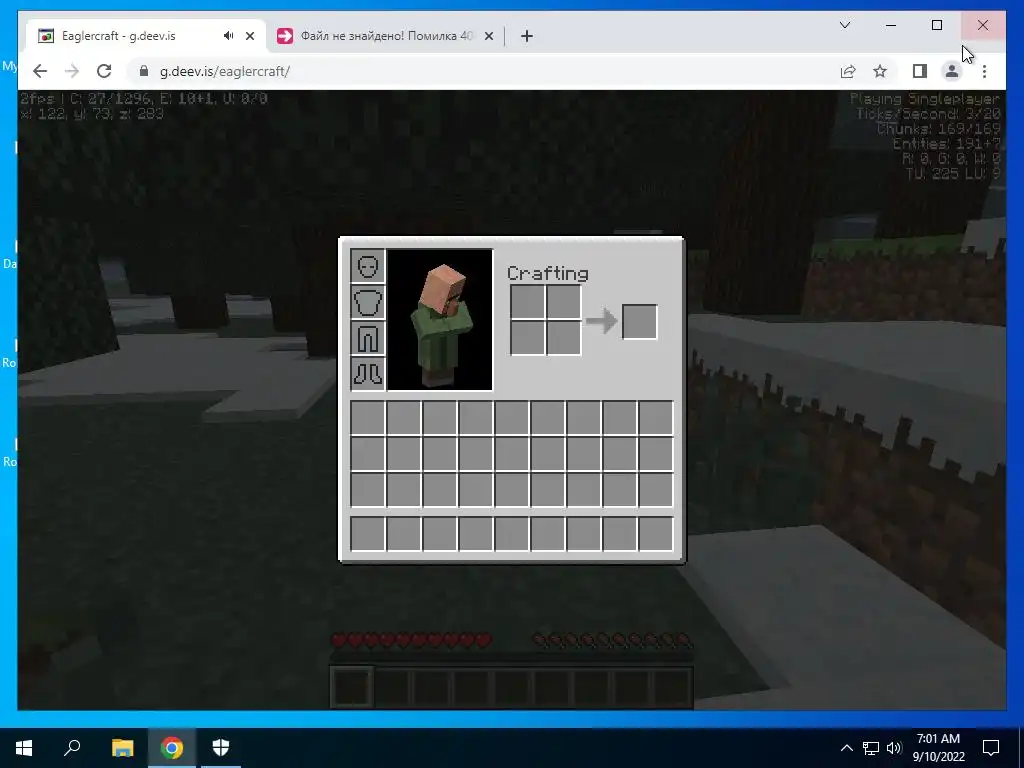1024x768 pixels.
Task: Select the helmet armor slot
Action: (x=368, y=266)
